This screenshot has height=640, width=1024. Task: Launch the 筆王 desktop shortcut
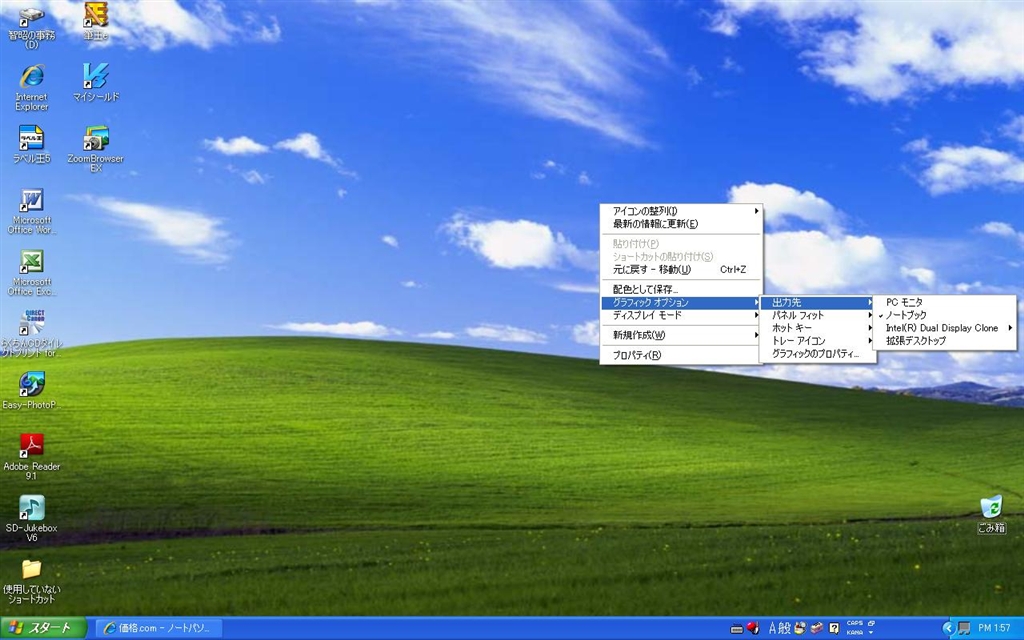point(96,22)
